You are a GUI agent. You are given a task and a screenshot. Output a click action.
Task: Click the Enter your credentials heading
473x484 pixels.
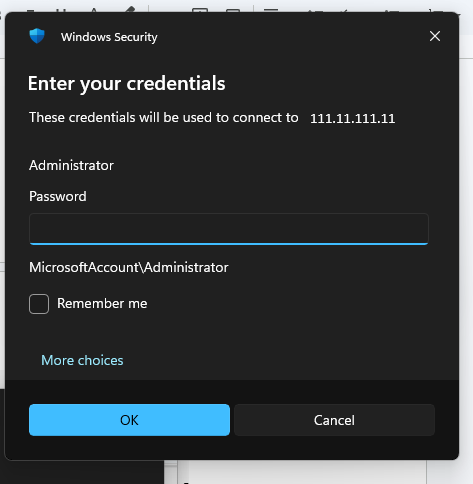[127, 83]
